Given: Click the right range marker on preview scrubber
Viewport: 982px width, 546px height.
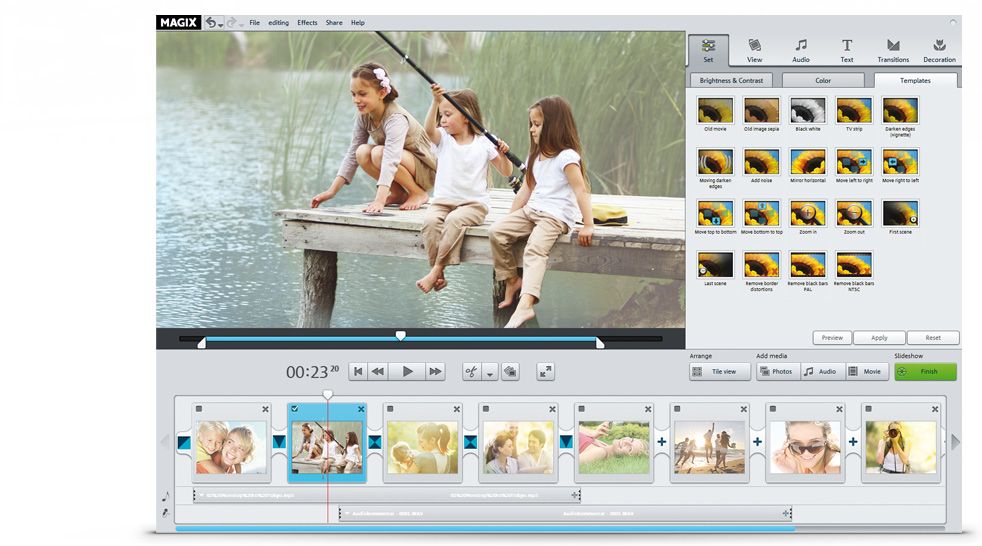Looking at the screenshot, I should pyautogui.click(x=600, y=343).
